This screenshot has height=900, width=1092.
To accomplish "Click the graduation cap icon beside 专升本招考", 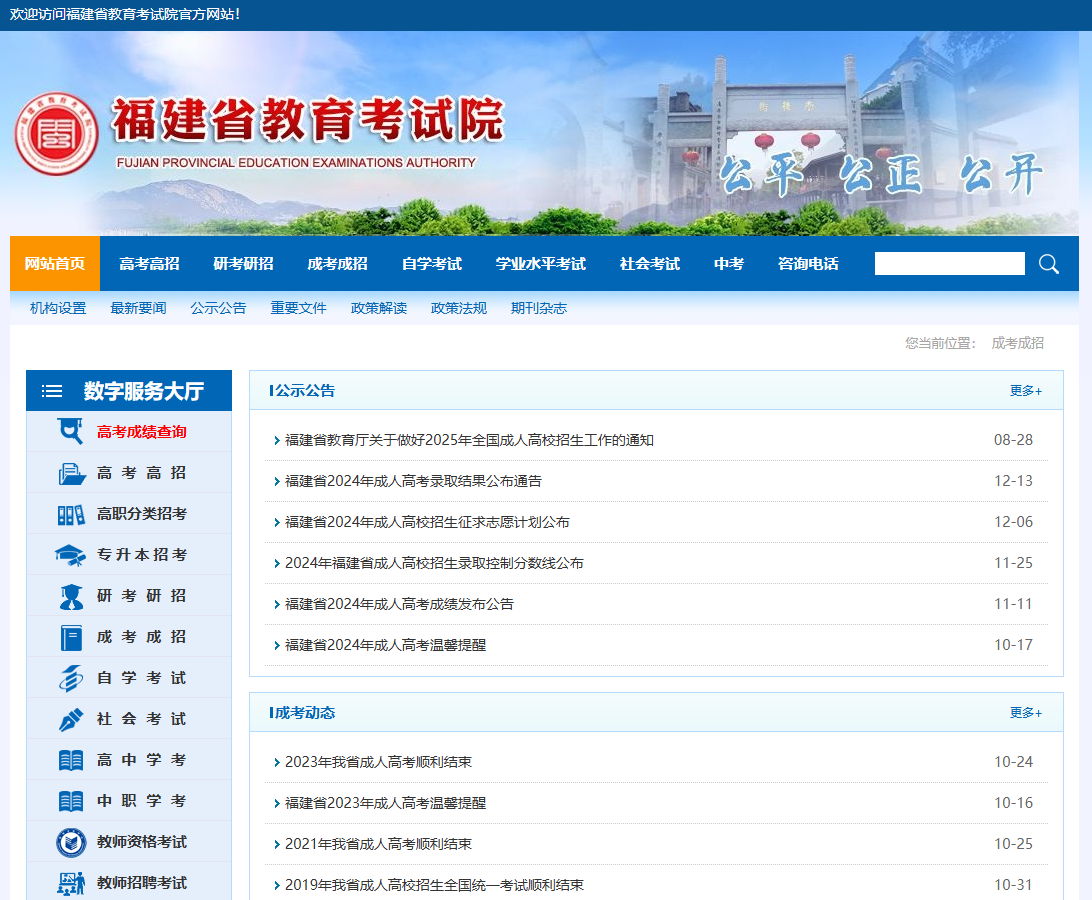I will point(70,555).
